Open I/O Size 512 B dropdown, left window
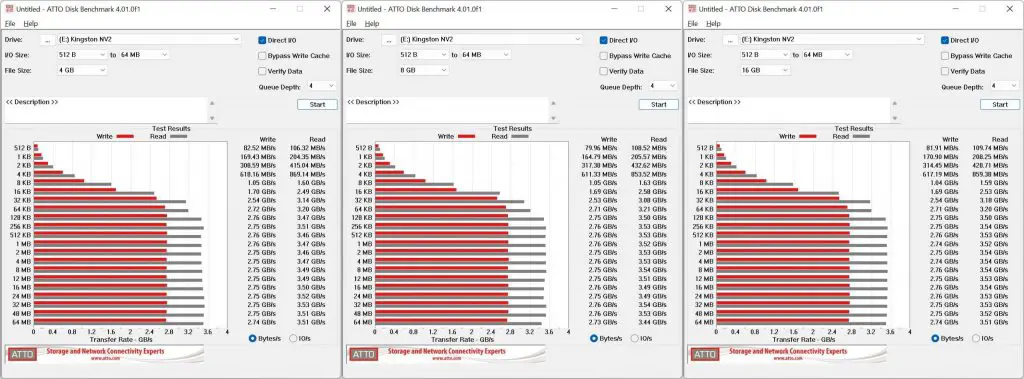This screenshot has height=379, width=1024. pos(82,55)
